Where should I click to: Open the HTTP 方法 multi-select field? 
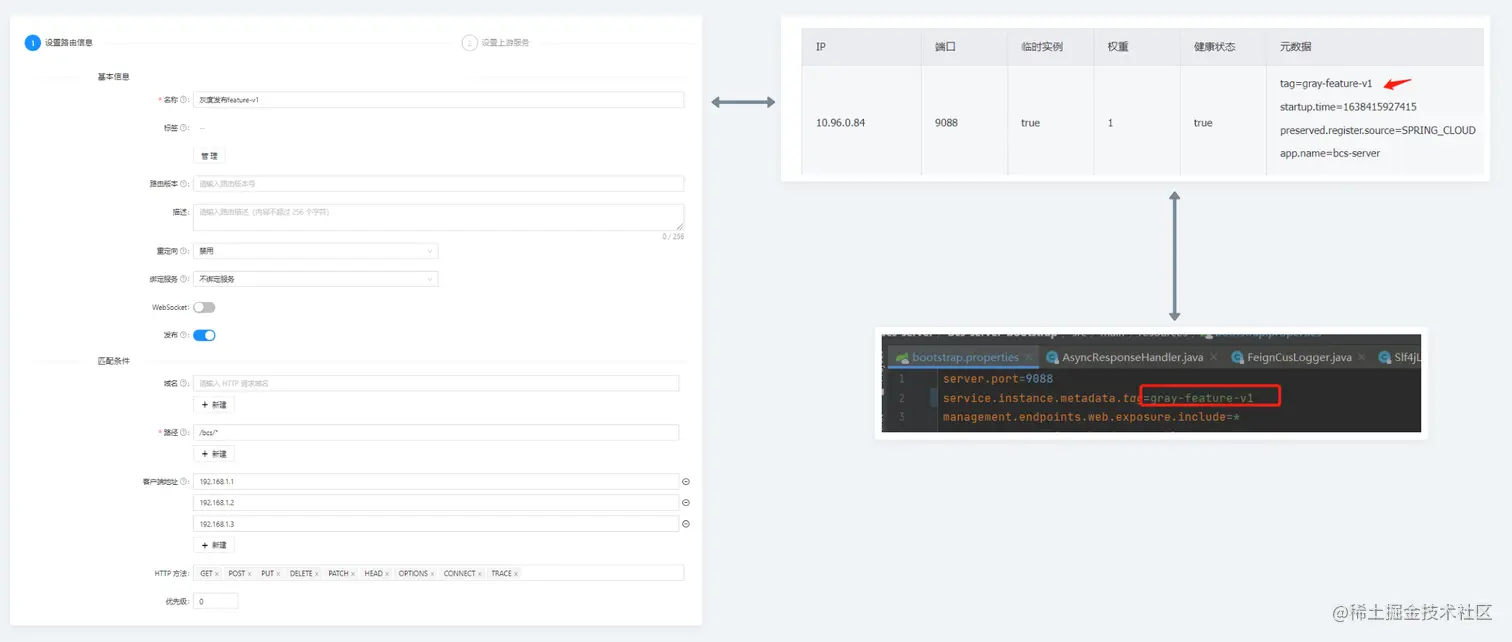[438, 573]
